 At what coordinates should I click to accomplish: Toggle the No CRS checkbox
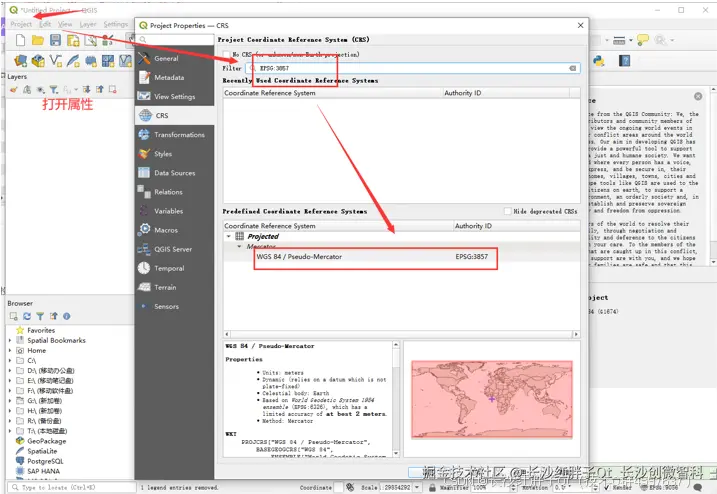226,55
